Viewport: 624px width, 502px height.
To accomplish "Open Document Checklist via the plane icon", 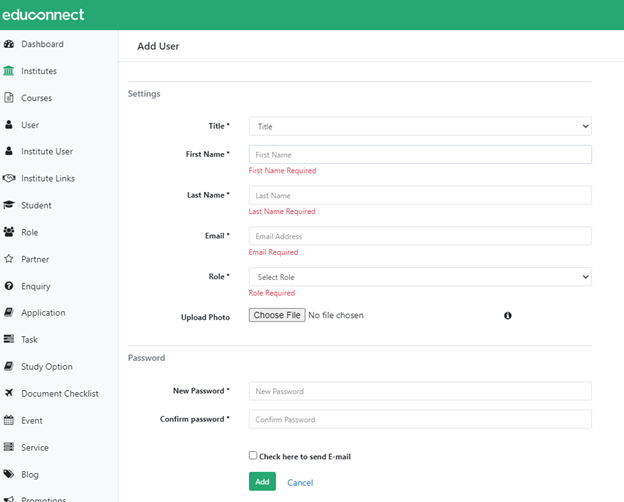I will (9, 393).
